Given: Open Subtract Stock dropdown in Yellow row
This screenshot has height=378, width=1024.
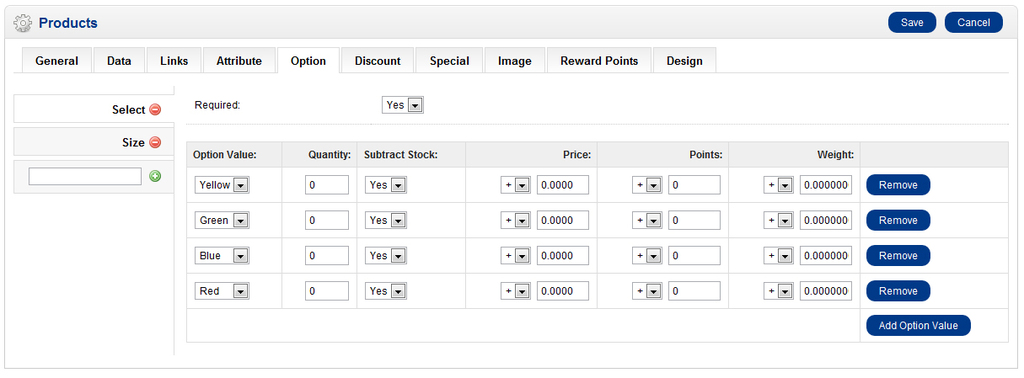Looking at the screenshot, I should click(x=386, y=185).
